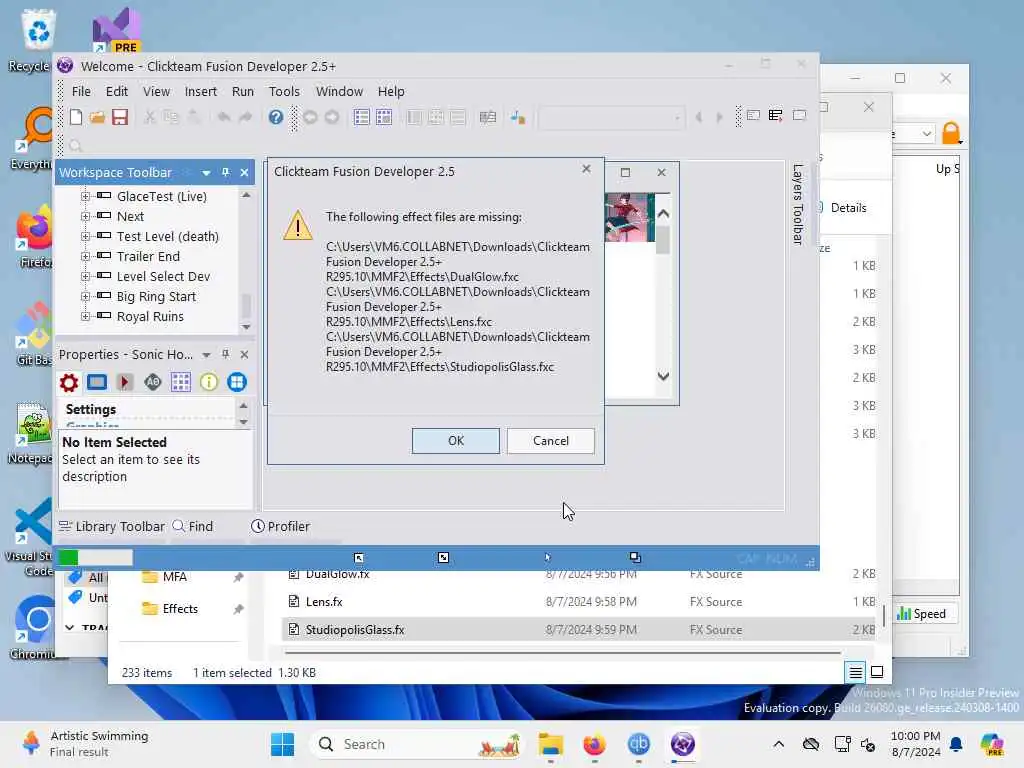Image resolution: width=1024 pixels, height=768 pixels.
Task: Expand the GlaceTest (Live) tree node
Action: [85, 196]
